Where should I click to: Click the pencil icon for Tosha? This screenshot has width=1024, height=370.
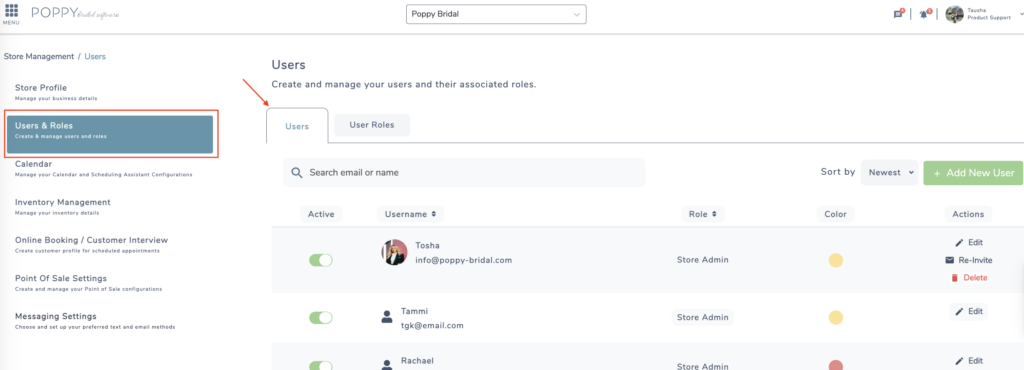(959, 243)
